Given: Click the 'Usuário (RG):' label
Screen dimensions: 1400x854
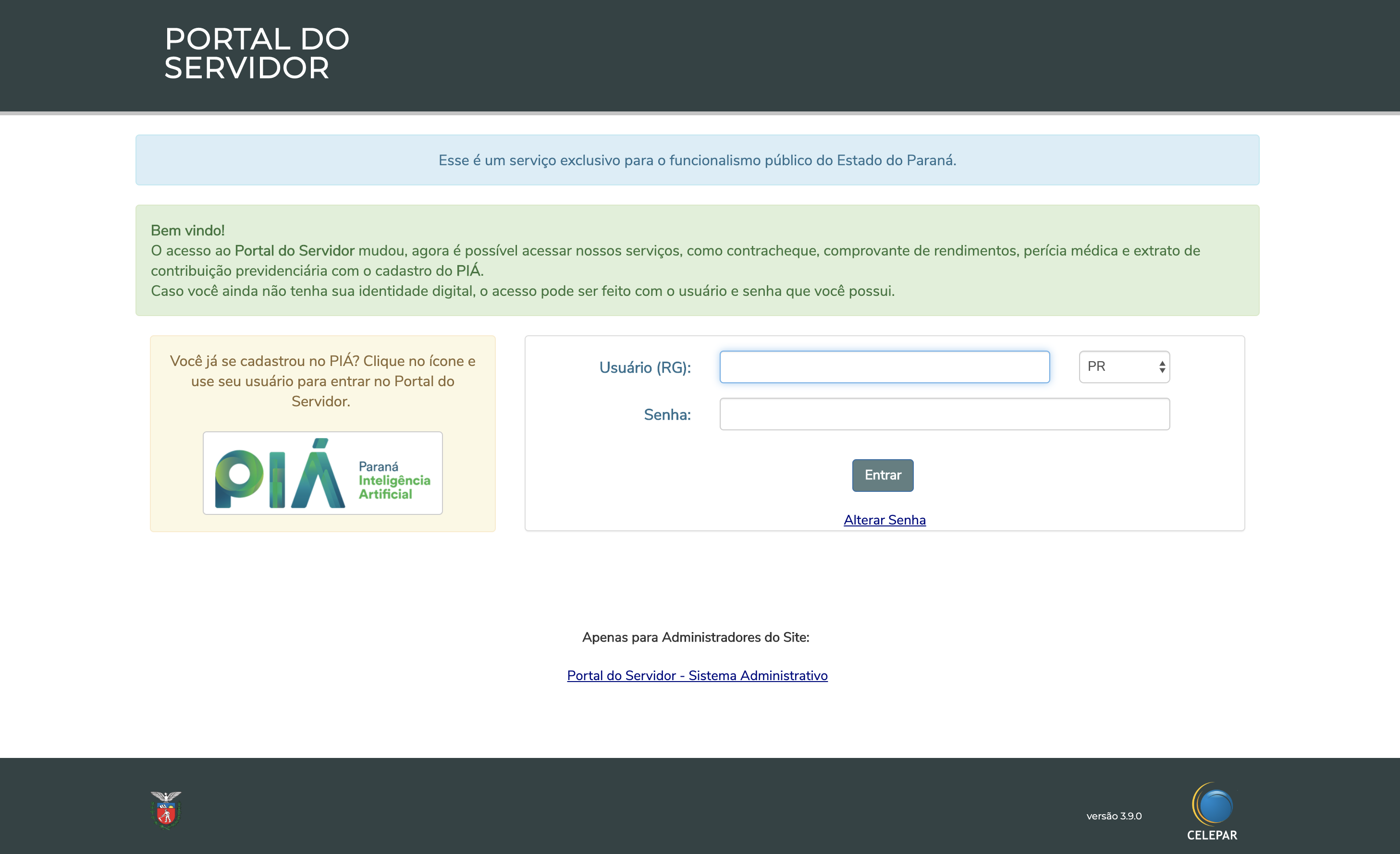Looking at the screenshot, I should coord(645,367).
